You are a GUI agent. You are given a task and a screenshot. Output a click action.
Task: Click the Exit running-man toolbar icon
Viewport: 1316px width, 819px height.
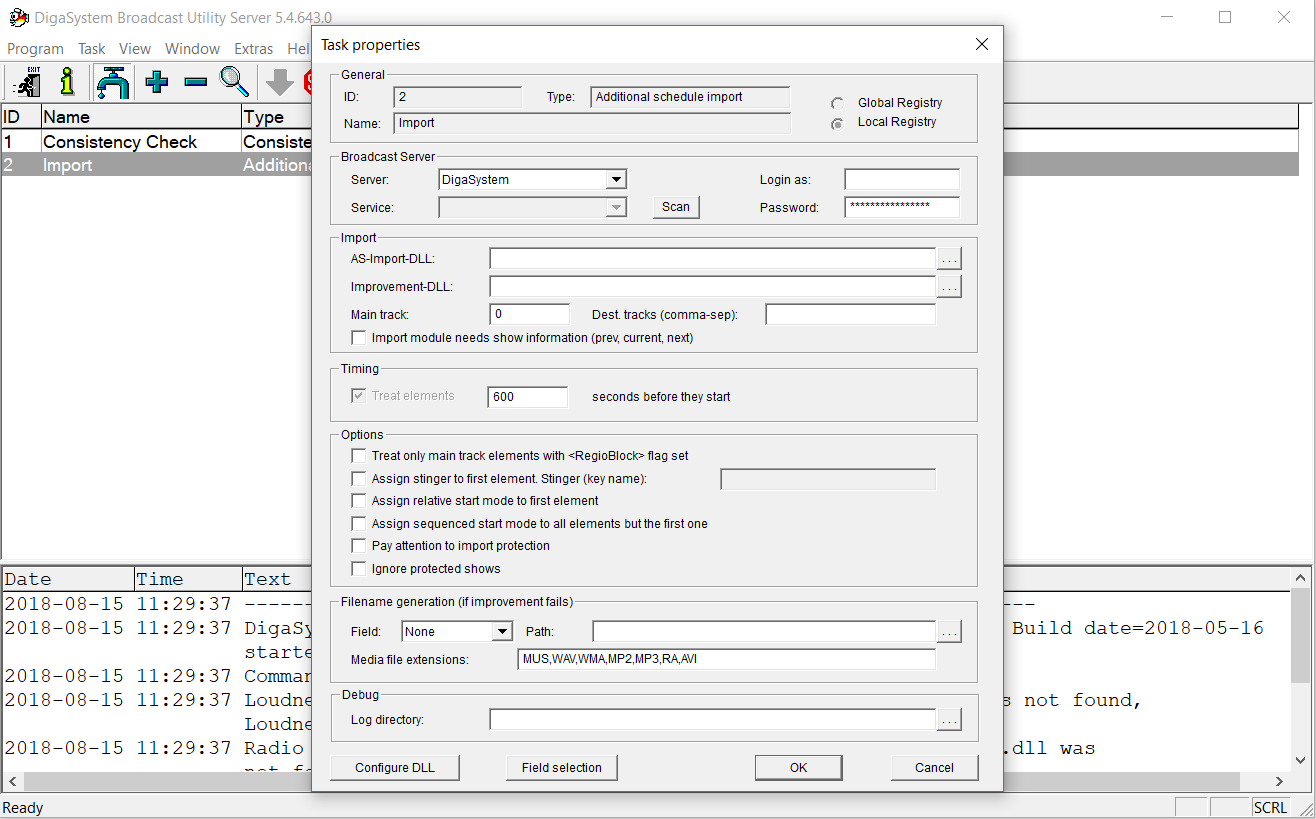pos(27,82)
